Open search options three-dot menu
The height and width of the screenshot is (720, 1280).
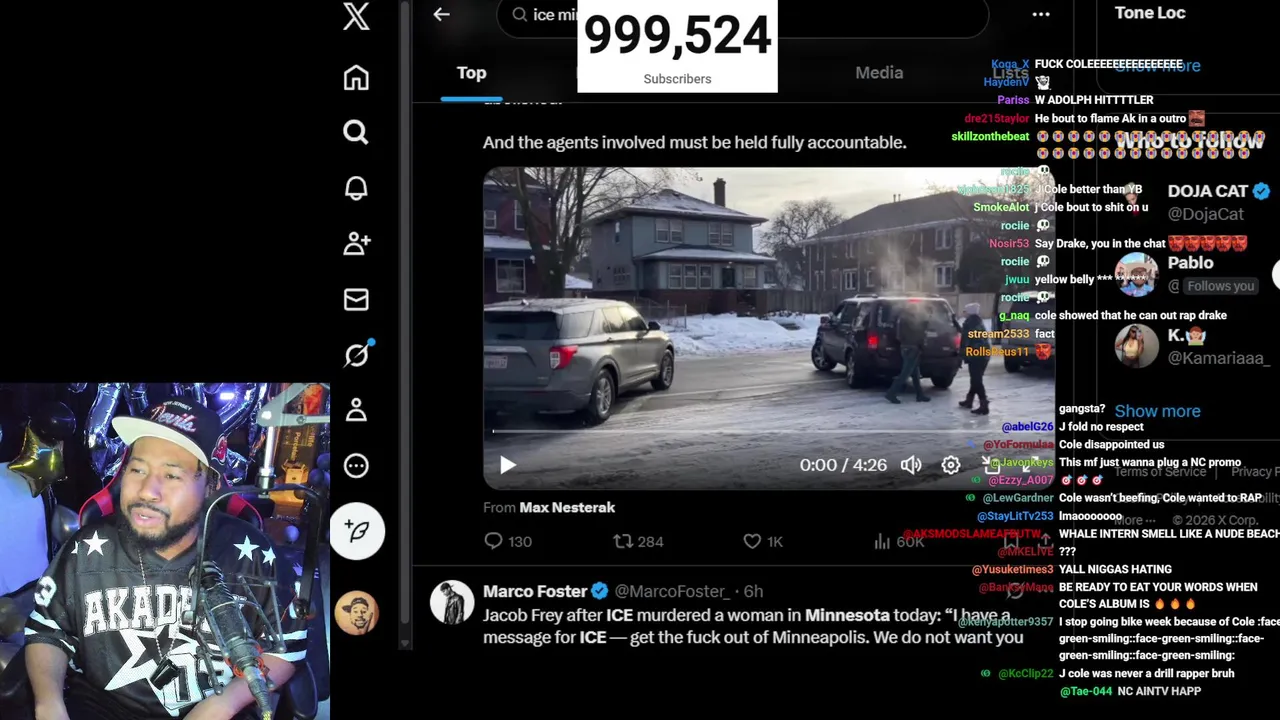pyautogui.click(x=1041, y=14)
